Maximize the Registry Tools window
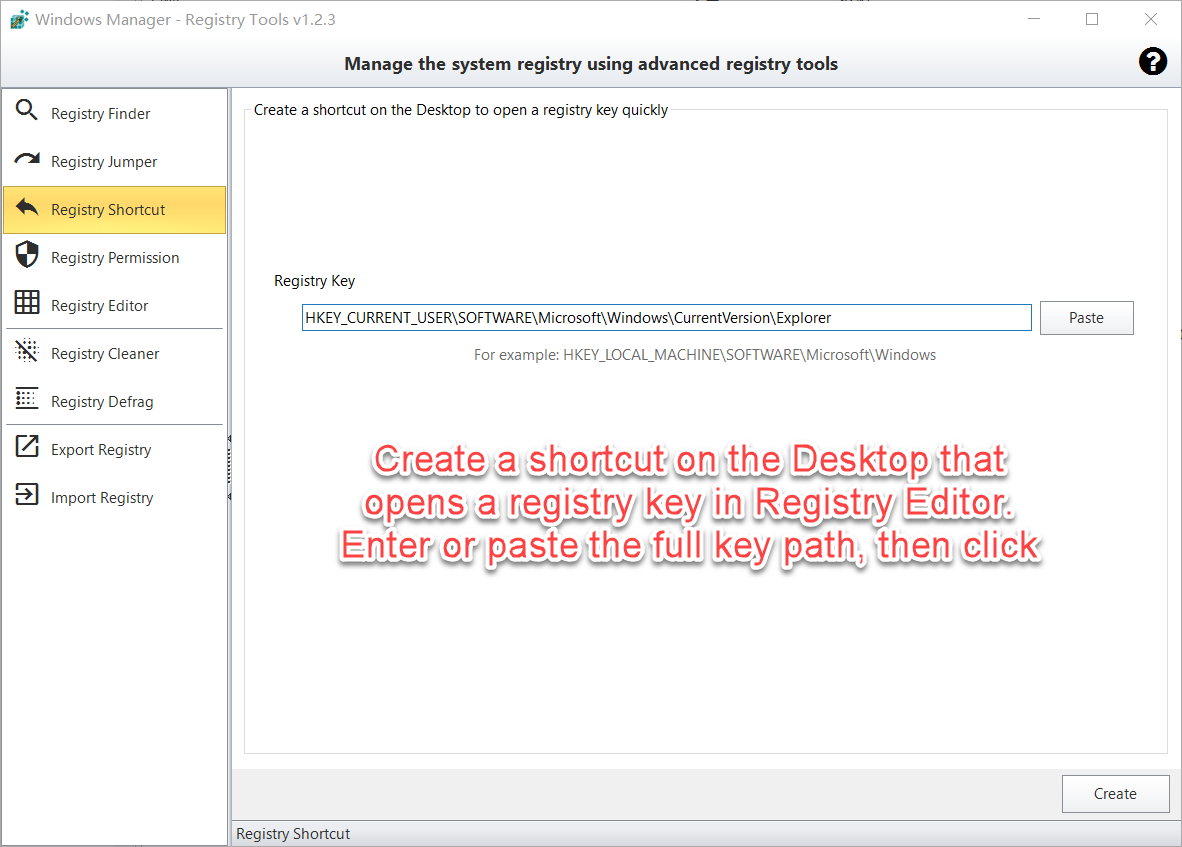 (x=1092, y=20)
